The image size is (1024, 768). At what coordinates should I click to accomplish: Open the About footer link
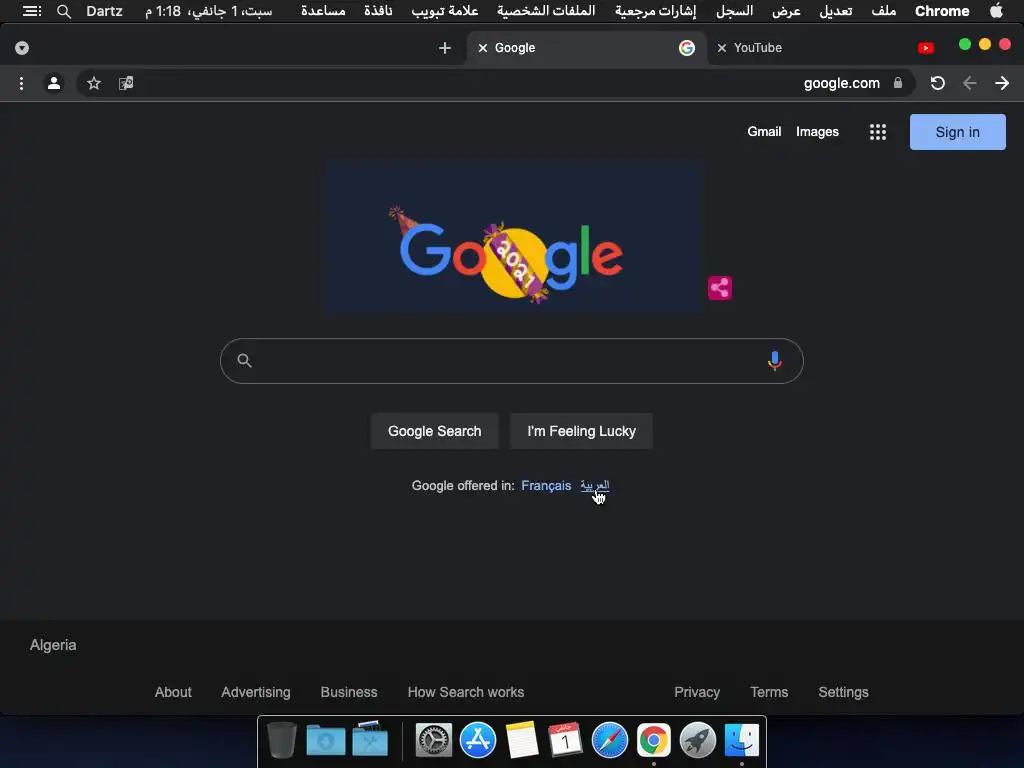click(x=173, y=692)
